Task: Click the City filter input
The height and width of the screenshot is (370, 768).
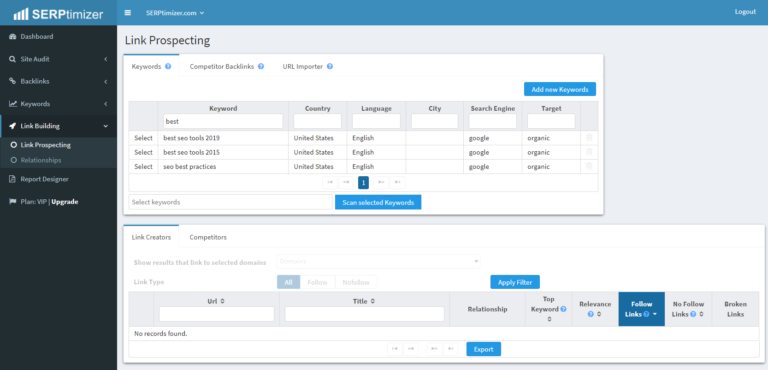Action: (434, 121)
